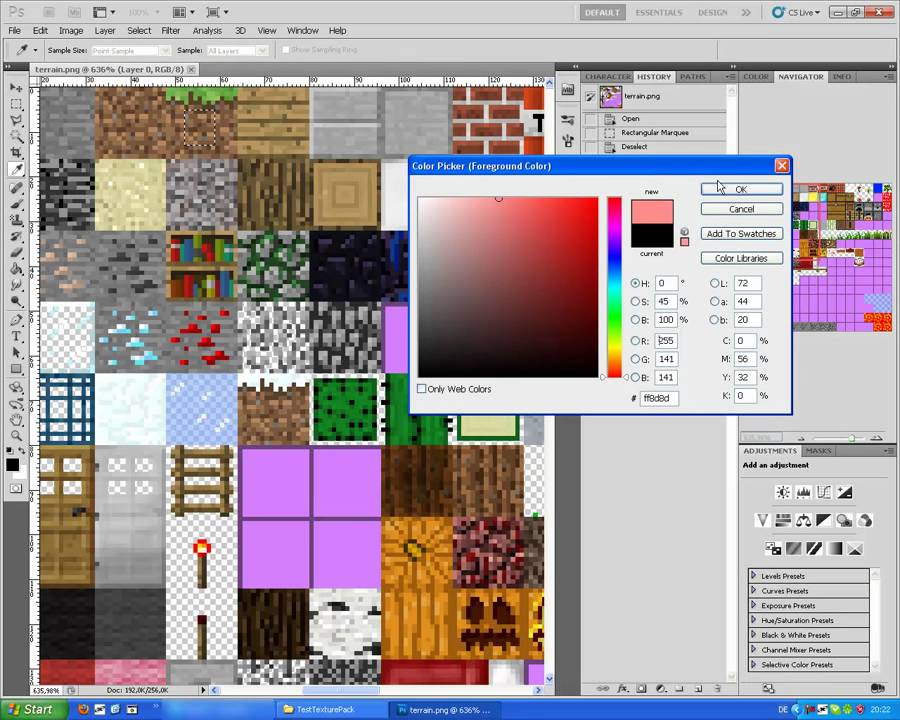
Task: Open the Image menu
Action: (71, 30)
